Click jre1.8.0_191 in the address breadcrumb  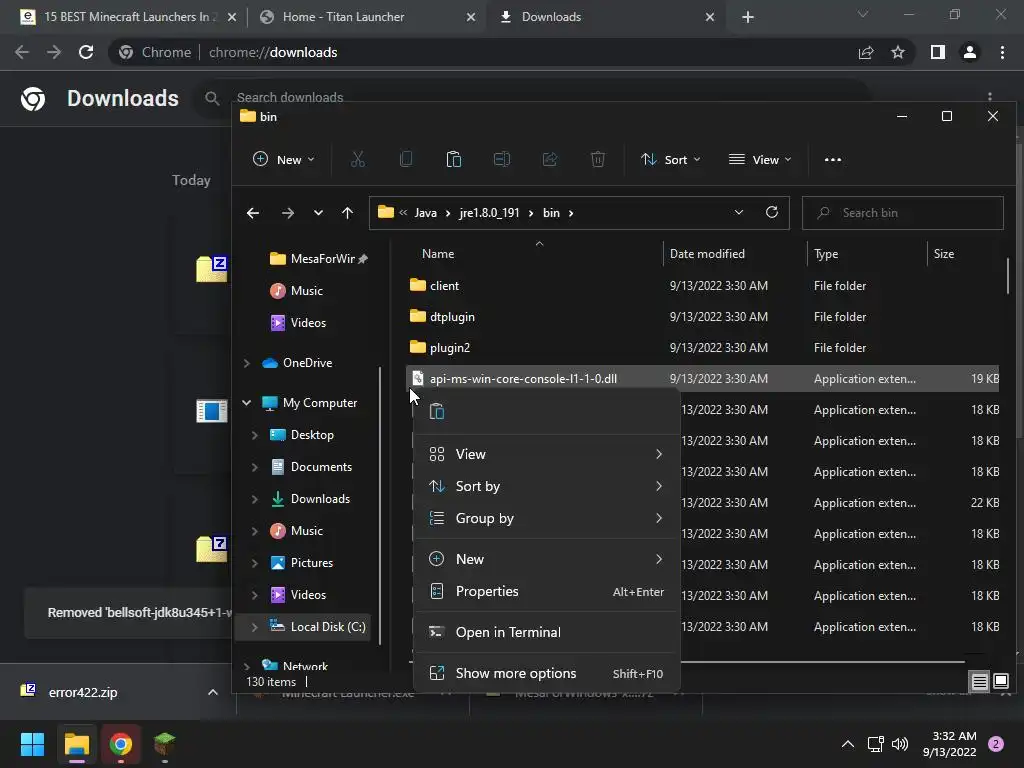489,213
